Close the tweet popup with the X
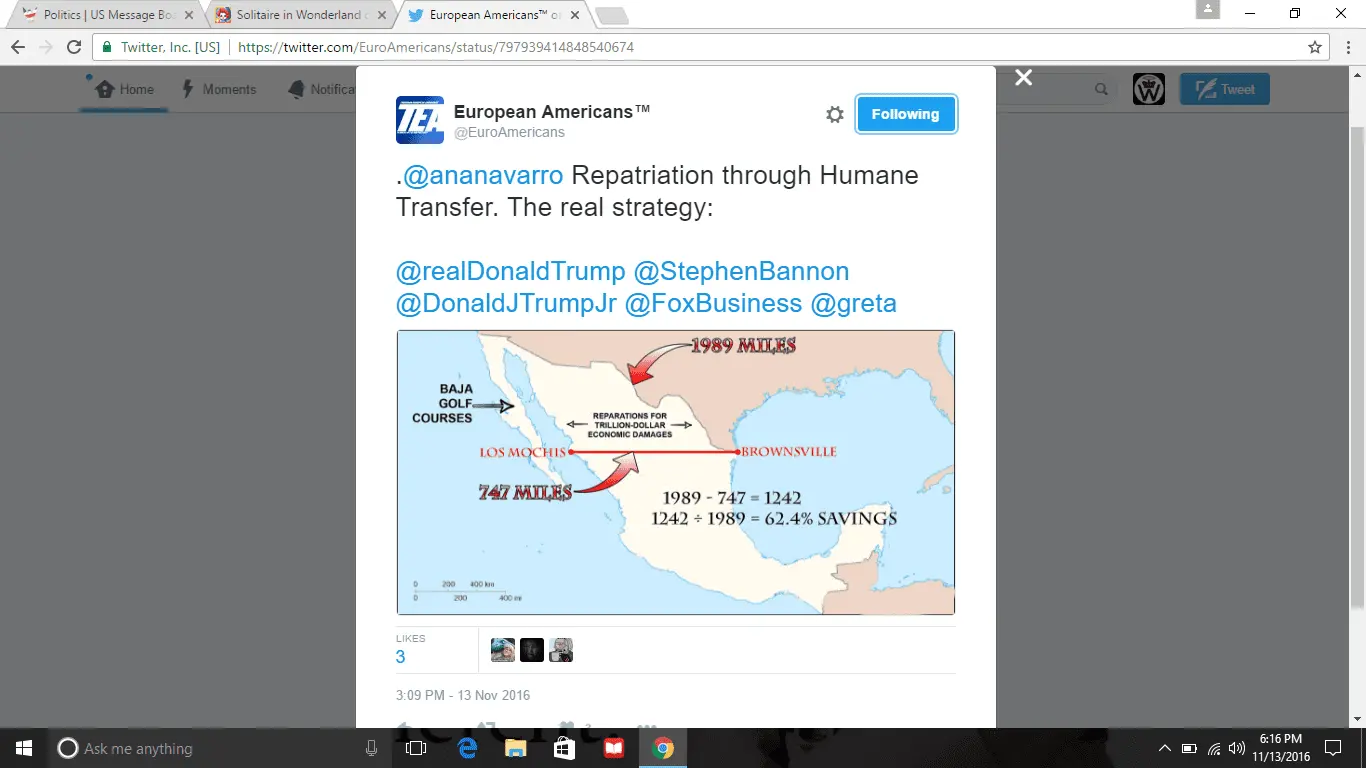This screenshot has height=768, width=1366. tap(1023, 78)
